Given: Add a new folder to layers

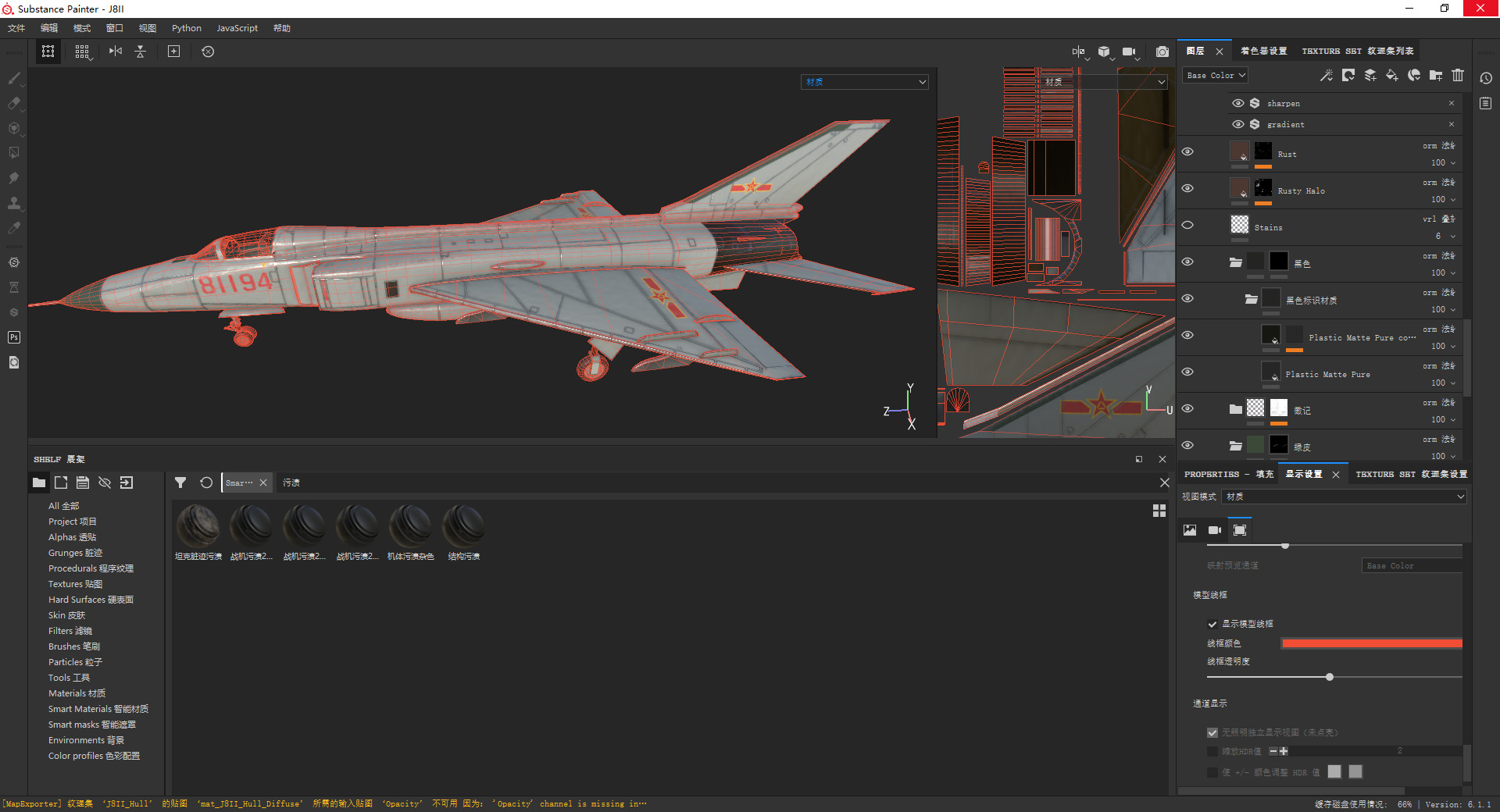Looking at the screenshot, I should coord(1436,76).
